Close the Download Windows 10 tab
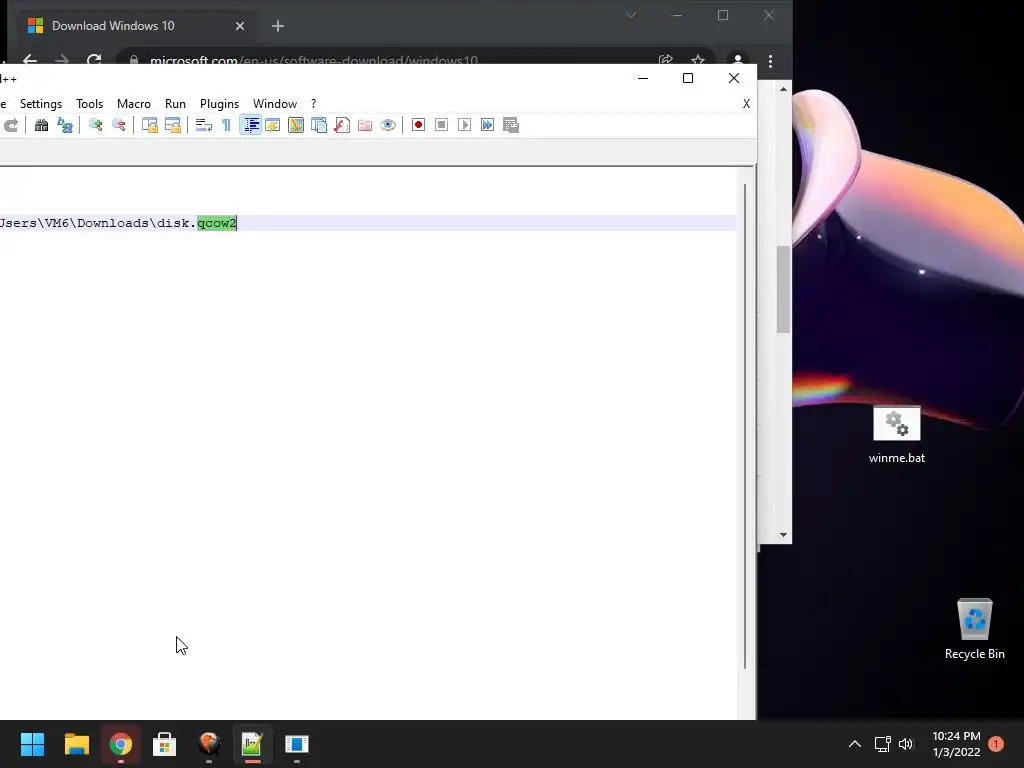The image size is (1024, 768). click(240, 26)
